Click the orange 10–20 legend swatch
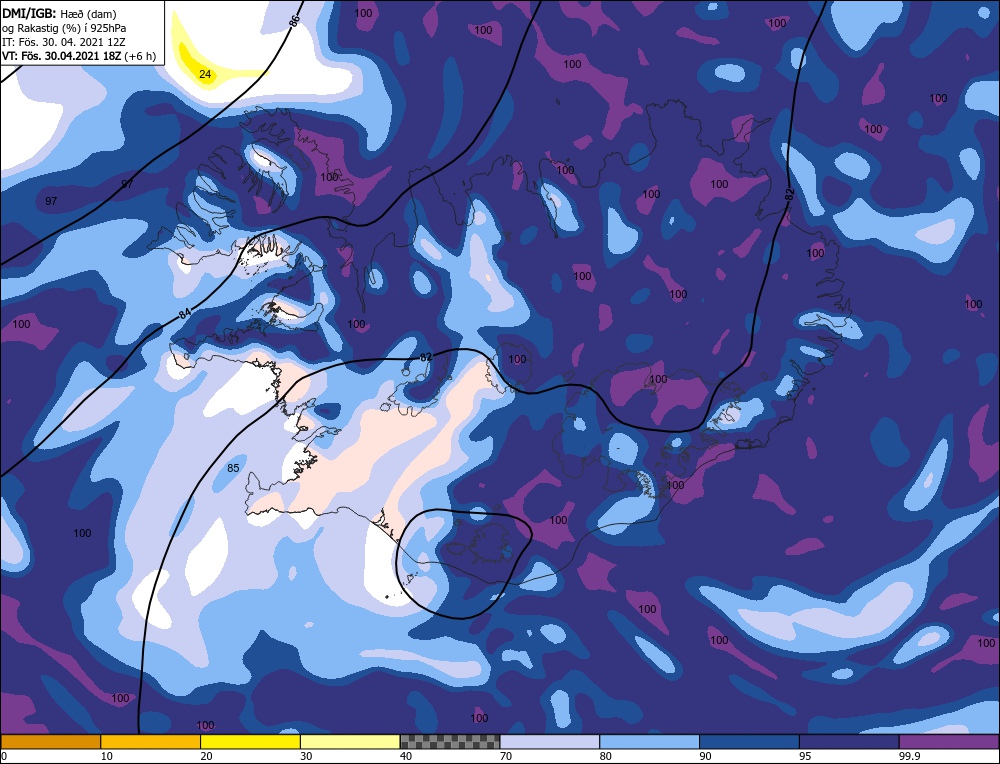1000x764 pixels. [151, 741]
